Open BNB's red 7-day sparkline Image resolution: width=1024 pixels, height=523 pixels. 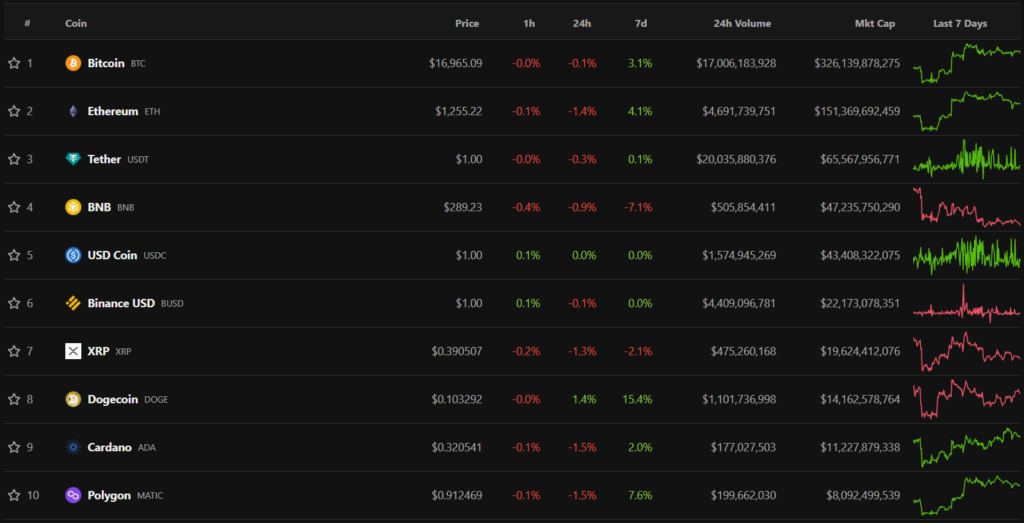click(967, 208)
